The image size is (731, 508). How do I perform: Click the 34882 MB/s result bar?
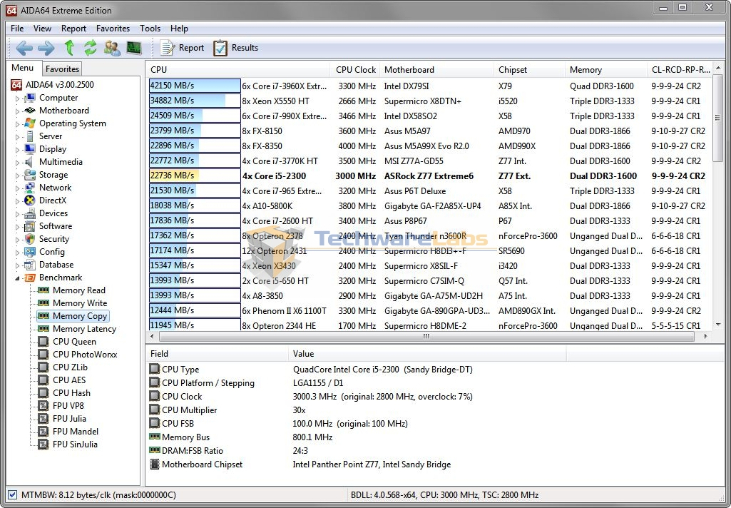(x=194, y=101)
